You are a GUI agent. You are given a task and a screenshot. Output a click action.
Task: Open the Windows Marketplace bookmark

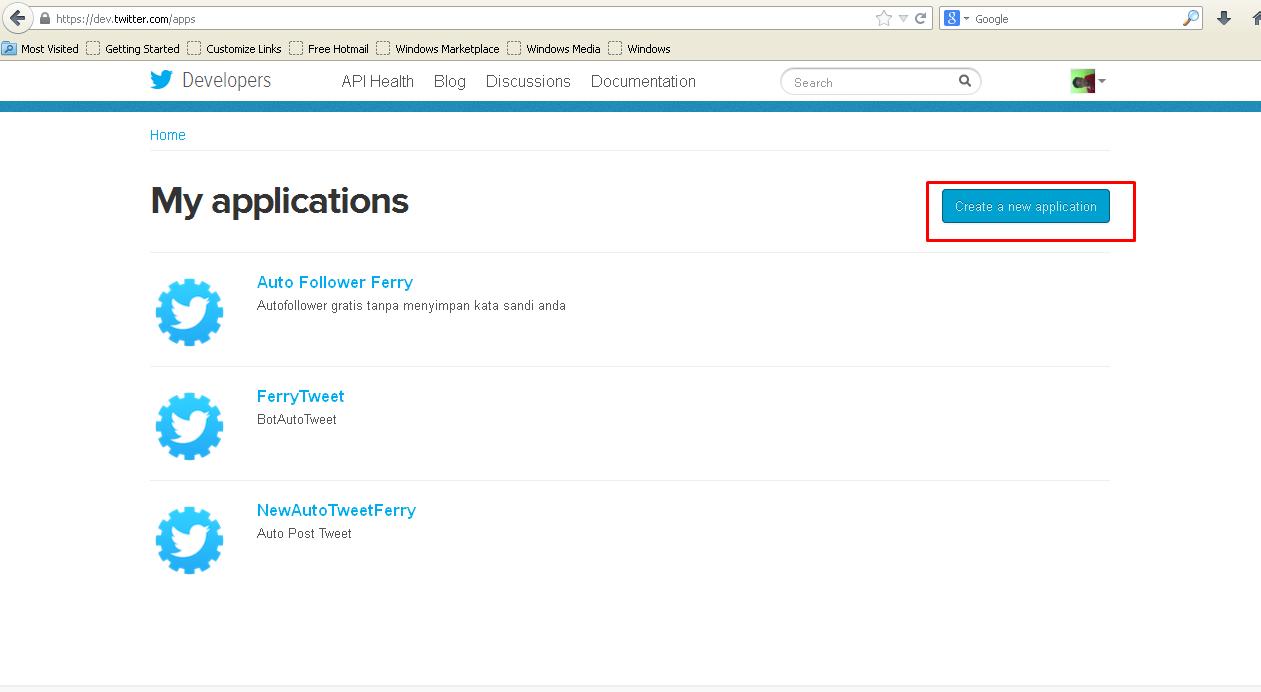click(x=438, y=48)
